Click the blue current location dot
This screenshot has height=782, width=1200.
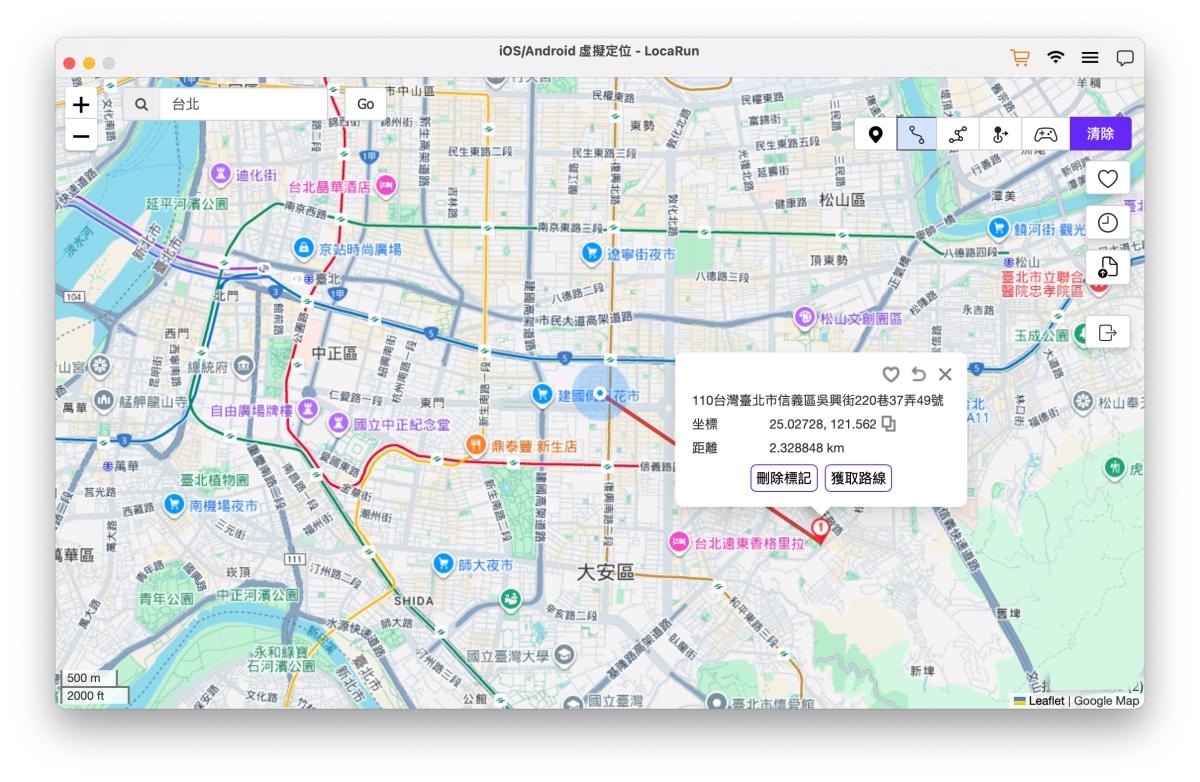599,392
